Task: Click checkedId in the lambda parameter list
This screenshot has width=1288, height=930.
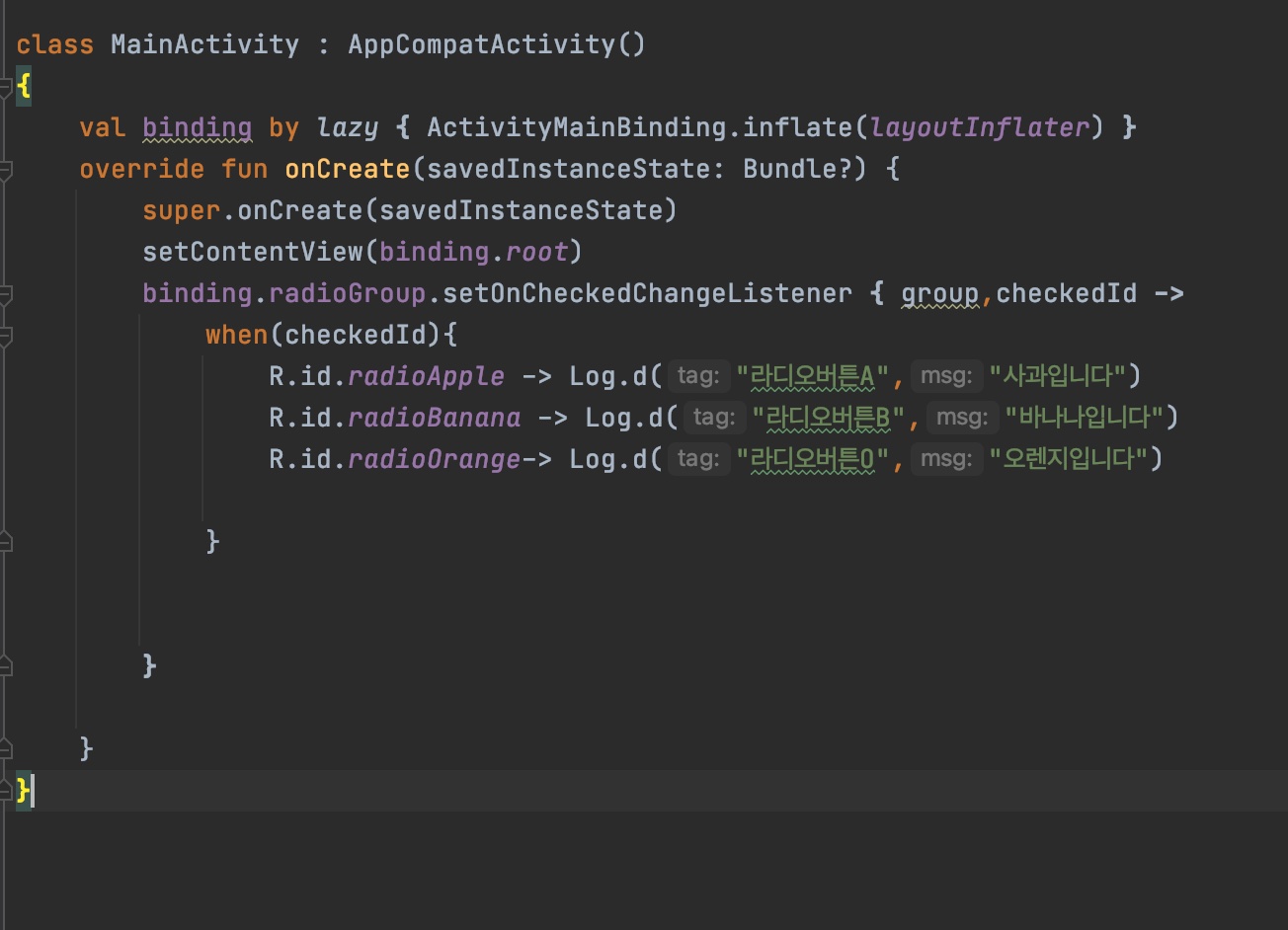Action: click(1066, 293)
